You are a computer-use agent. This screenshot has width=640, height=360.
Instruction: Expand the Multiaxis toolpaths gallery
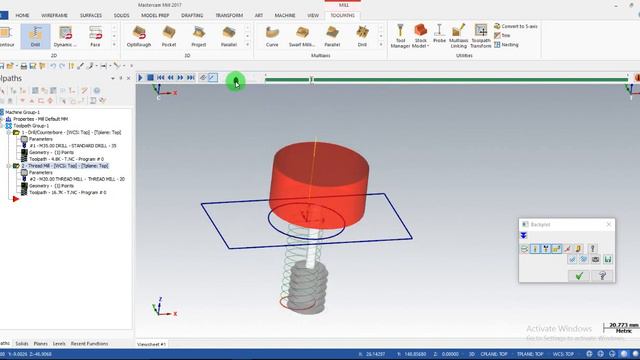click(x=380, y=45)
